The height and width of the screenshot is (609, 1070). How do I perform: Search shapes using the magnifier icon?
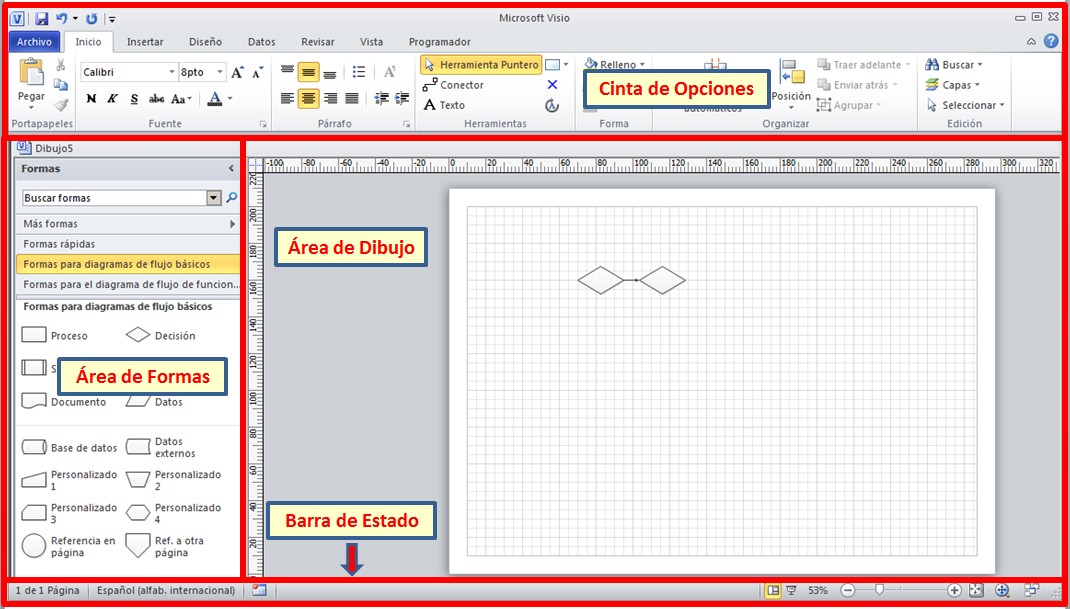pos(232,198)
